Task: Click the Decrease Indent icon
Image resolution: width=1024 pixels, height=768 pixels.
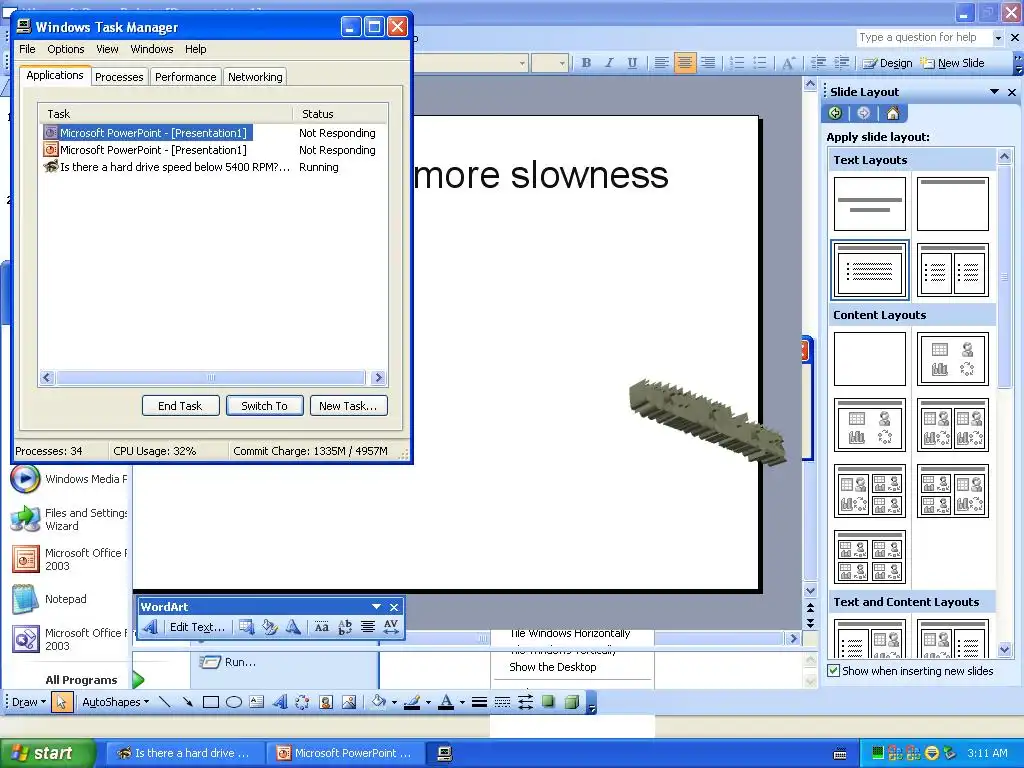Action: 818,63
